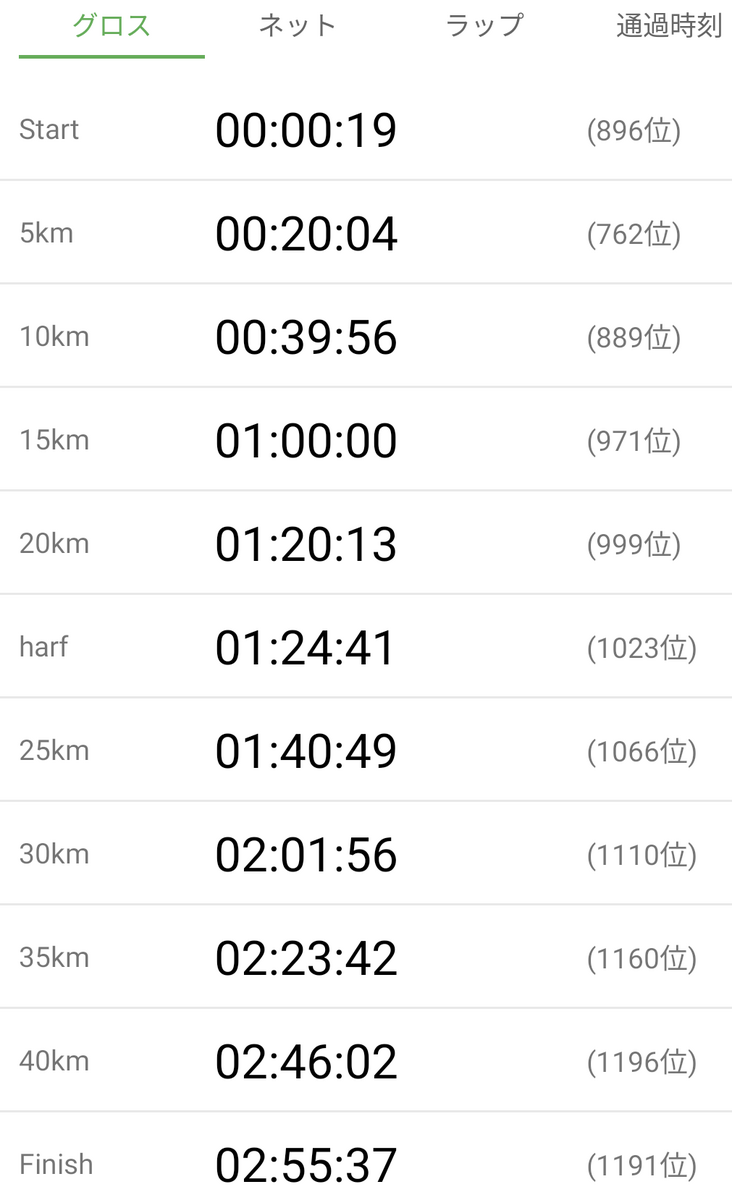This screenshot has height=1200, width=732.
Task: Tap the 25km time 01:40:49
Action: coord(306,751)
